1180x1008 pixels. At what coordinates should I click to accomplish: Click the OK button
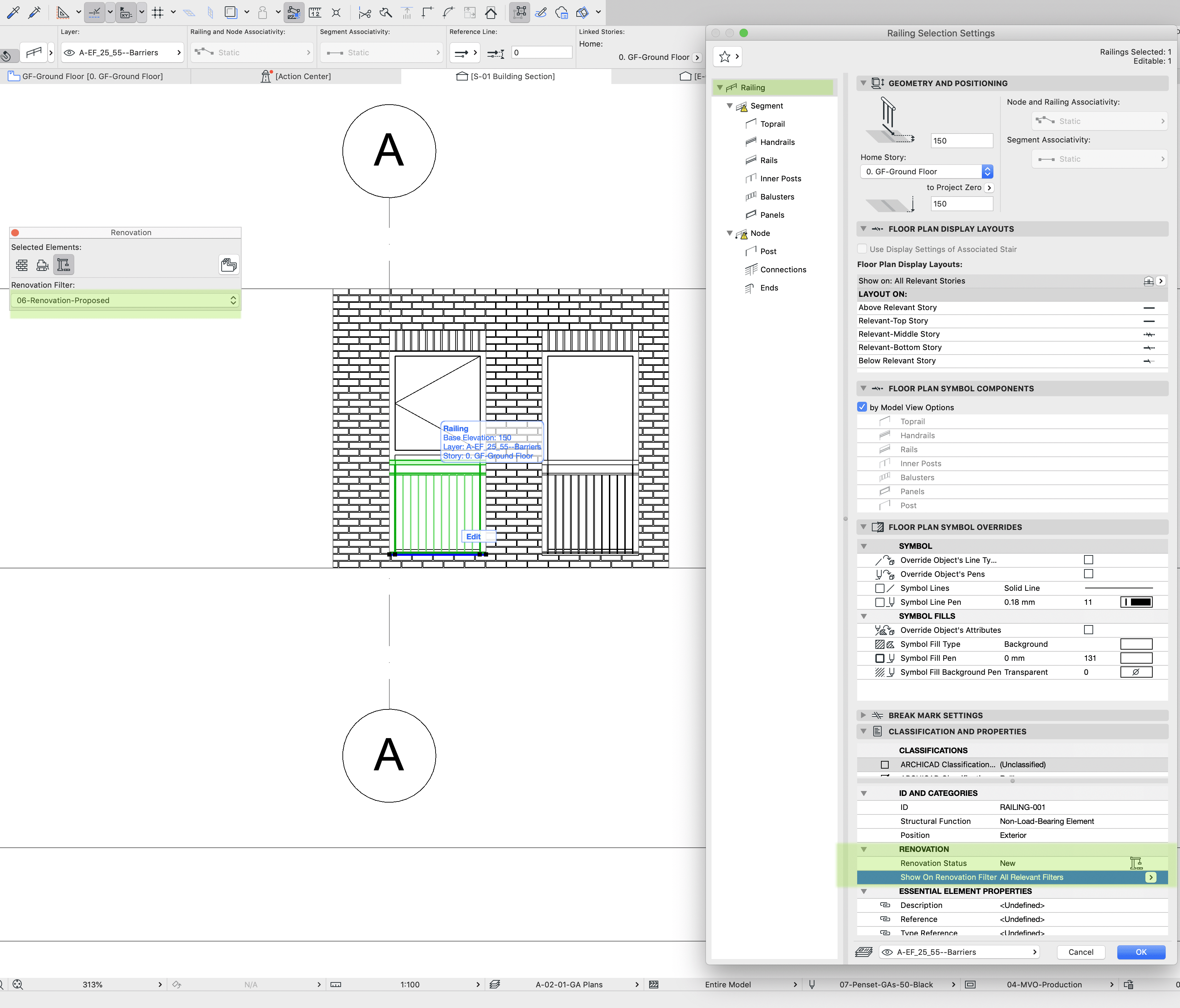point(1141,952)
